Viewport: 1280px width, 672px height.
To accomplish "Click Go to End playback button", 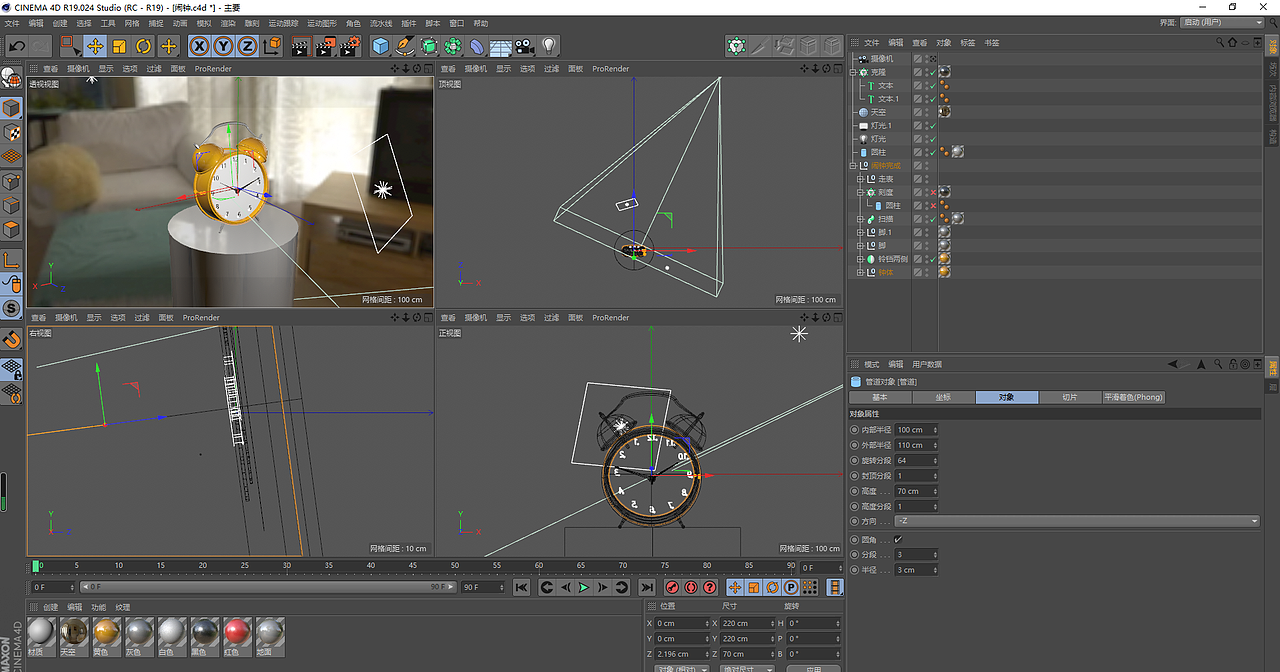I will pos(647,587).
